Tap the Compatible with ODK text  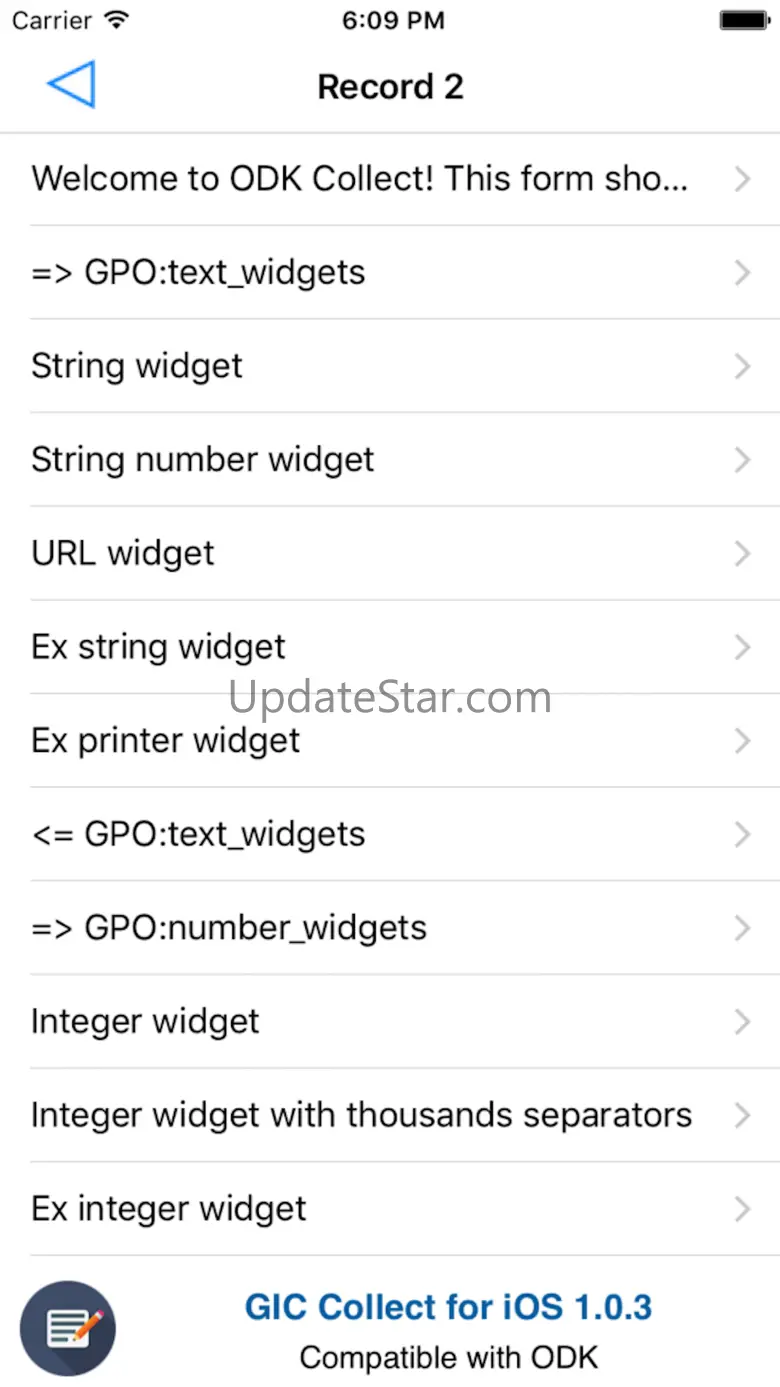[x=448, y=1358]
